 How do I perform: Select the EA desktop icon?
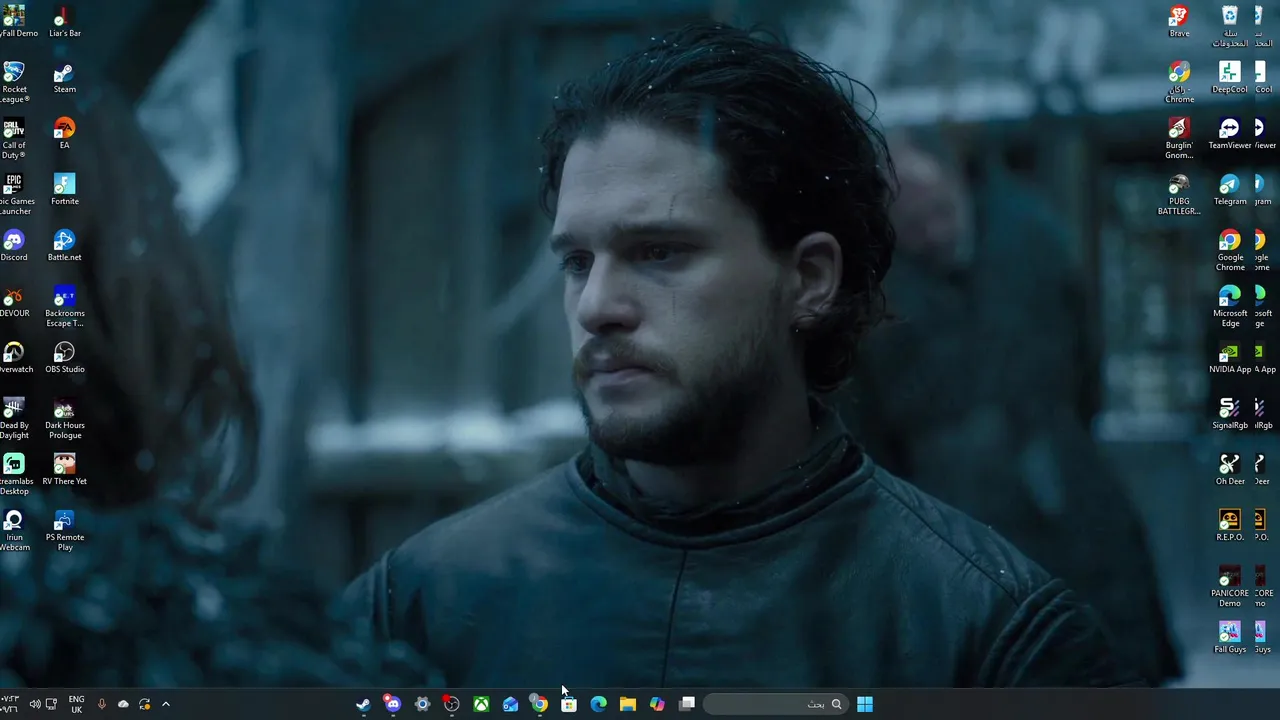click(x=64, y=134)
